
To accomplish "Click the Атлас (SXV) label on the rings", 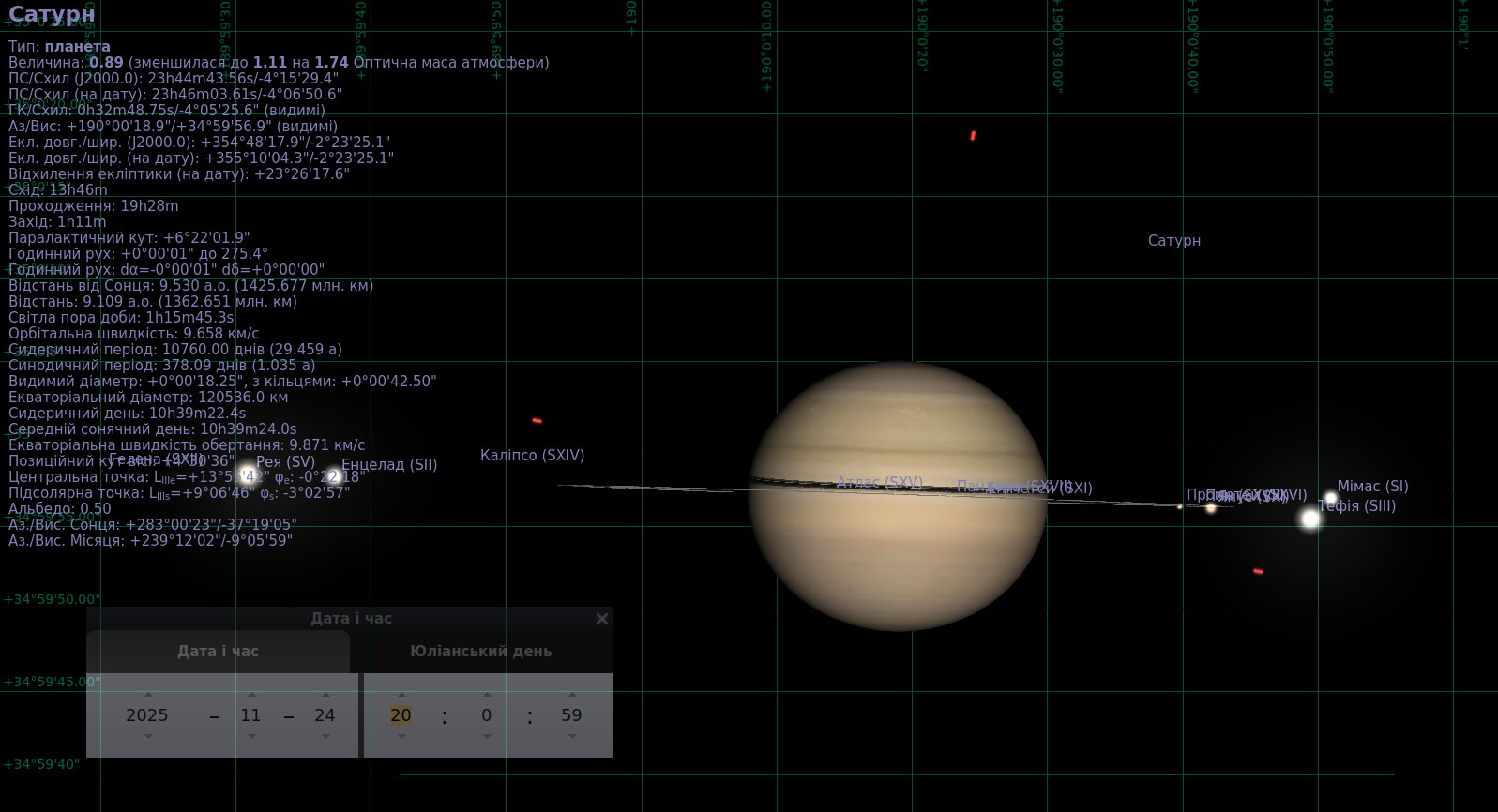I will pos(880,483).
